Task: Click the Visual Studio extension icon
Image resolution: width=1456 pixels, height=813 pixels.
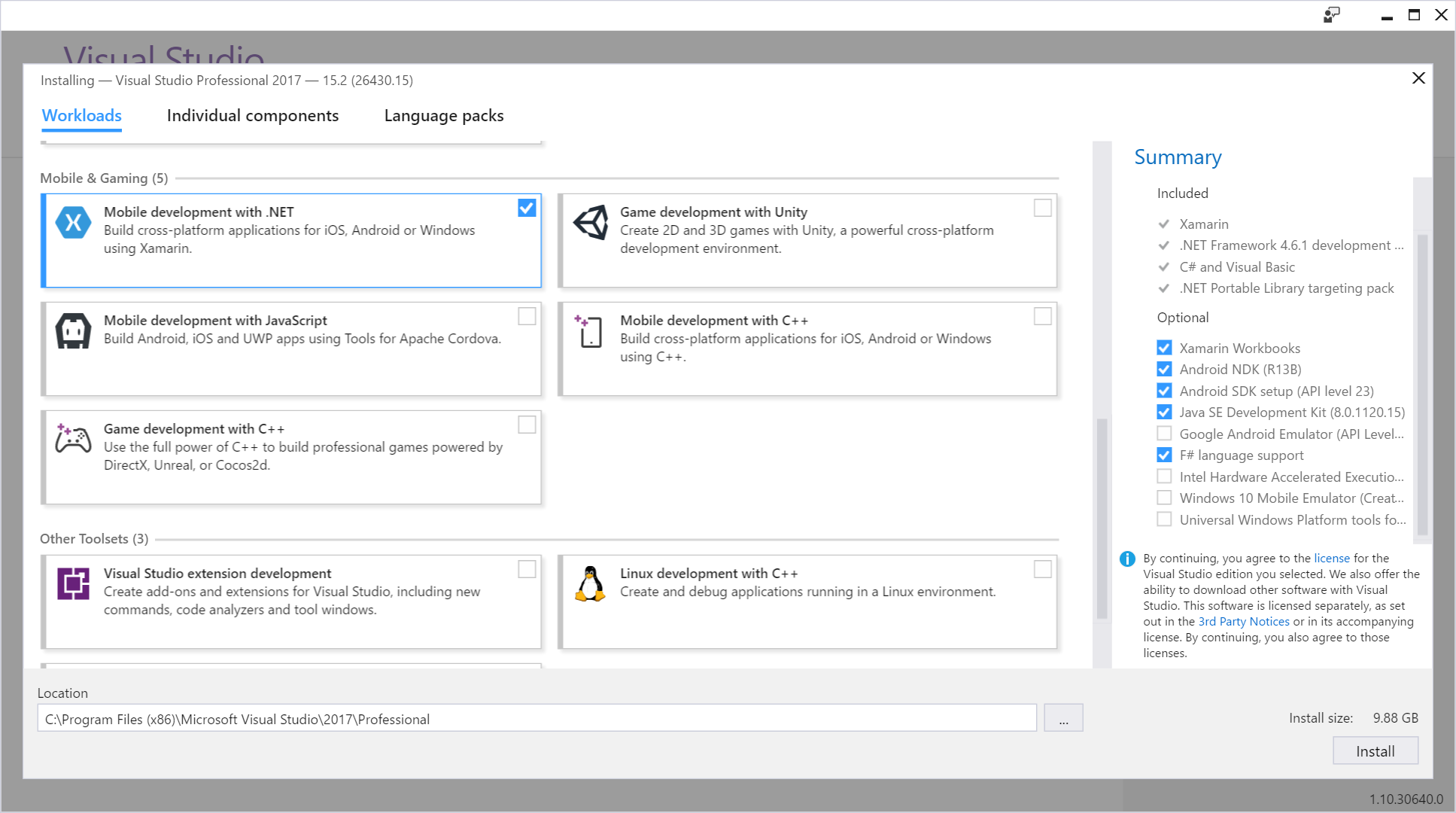Action: coord(74,583)
